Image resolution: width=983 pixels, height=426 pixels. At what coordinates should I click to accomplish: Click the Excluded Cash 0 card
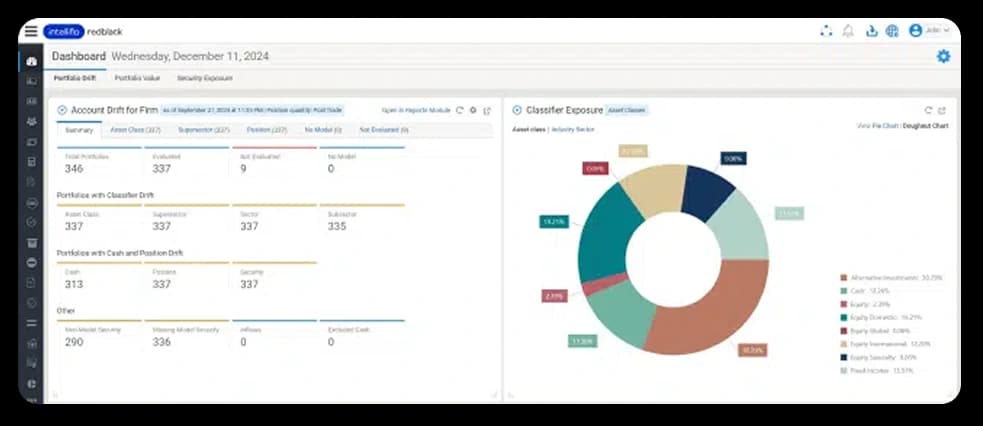tap(362, 336)
